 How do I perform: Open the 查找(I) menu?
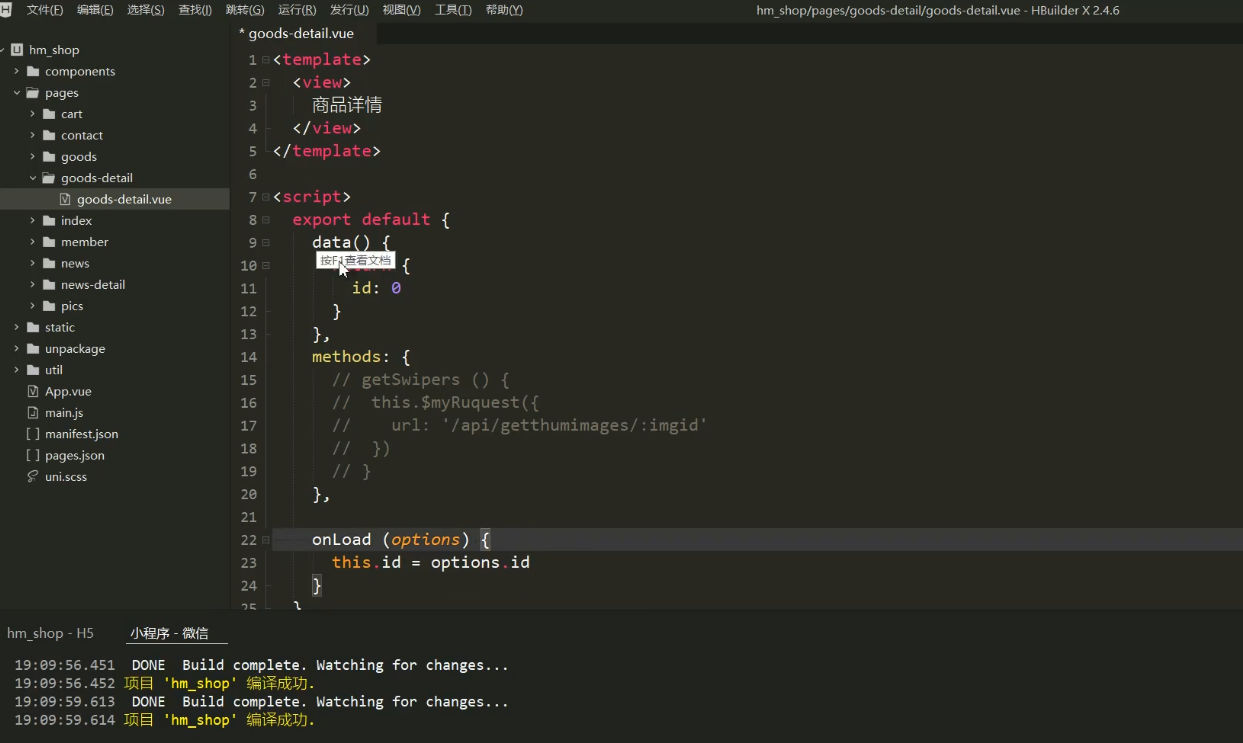coord(195,10)
